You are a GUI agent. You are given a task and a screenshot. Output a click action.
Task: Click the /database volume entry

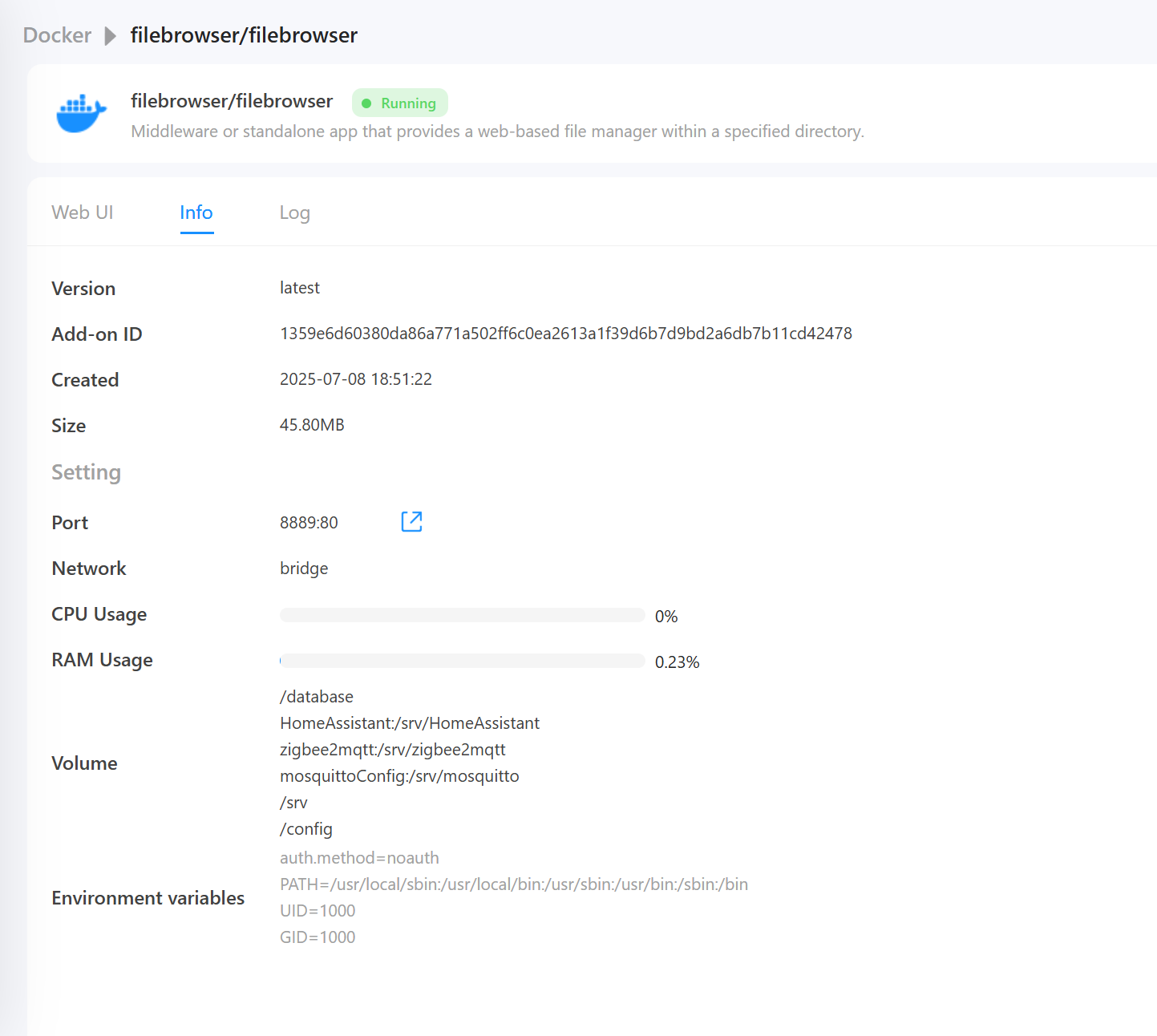coord(317,697)
